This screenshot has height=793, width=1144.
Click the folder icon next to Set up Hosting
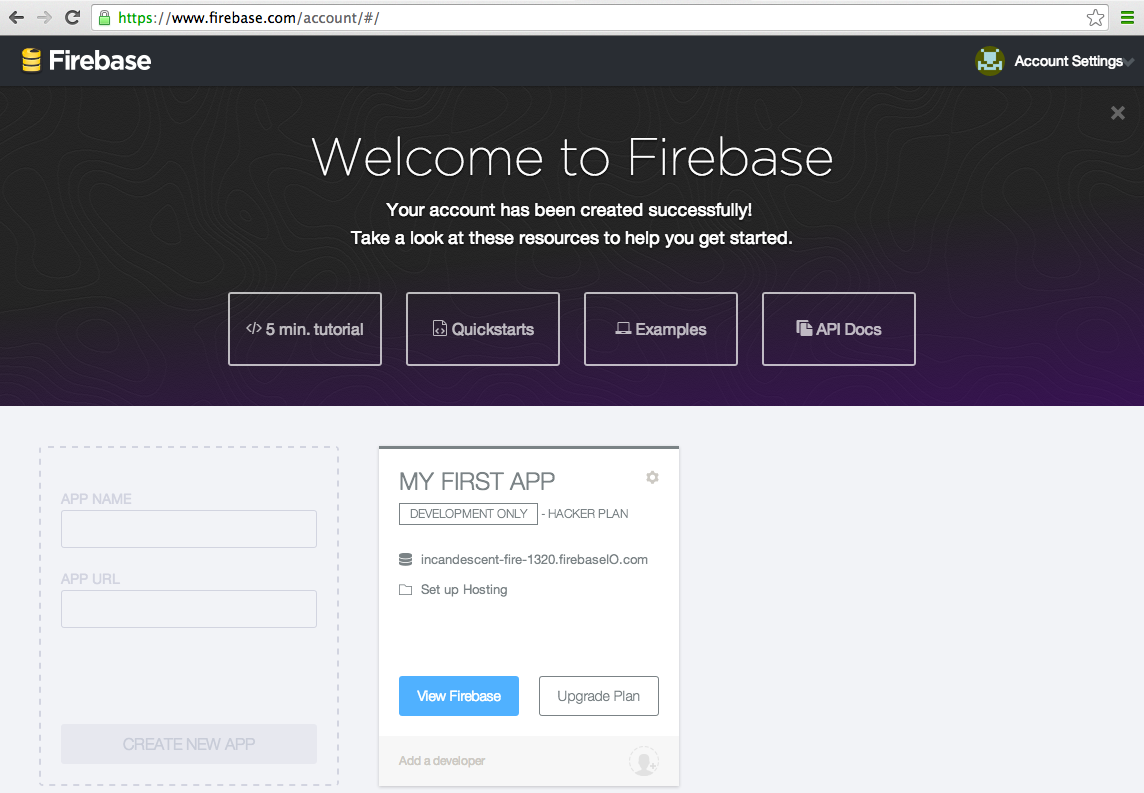[406, 589]
